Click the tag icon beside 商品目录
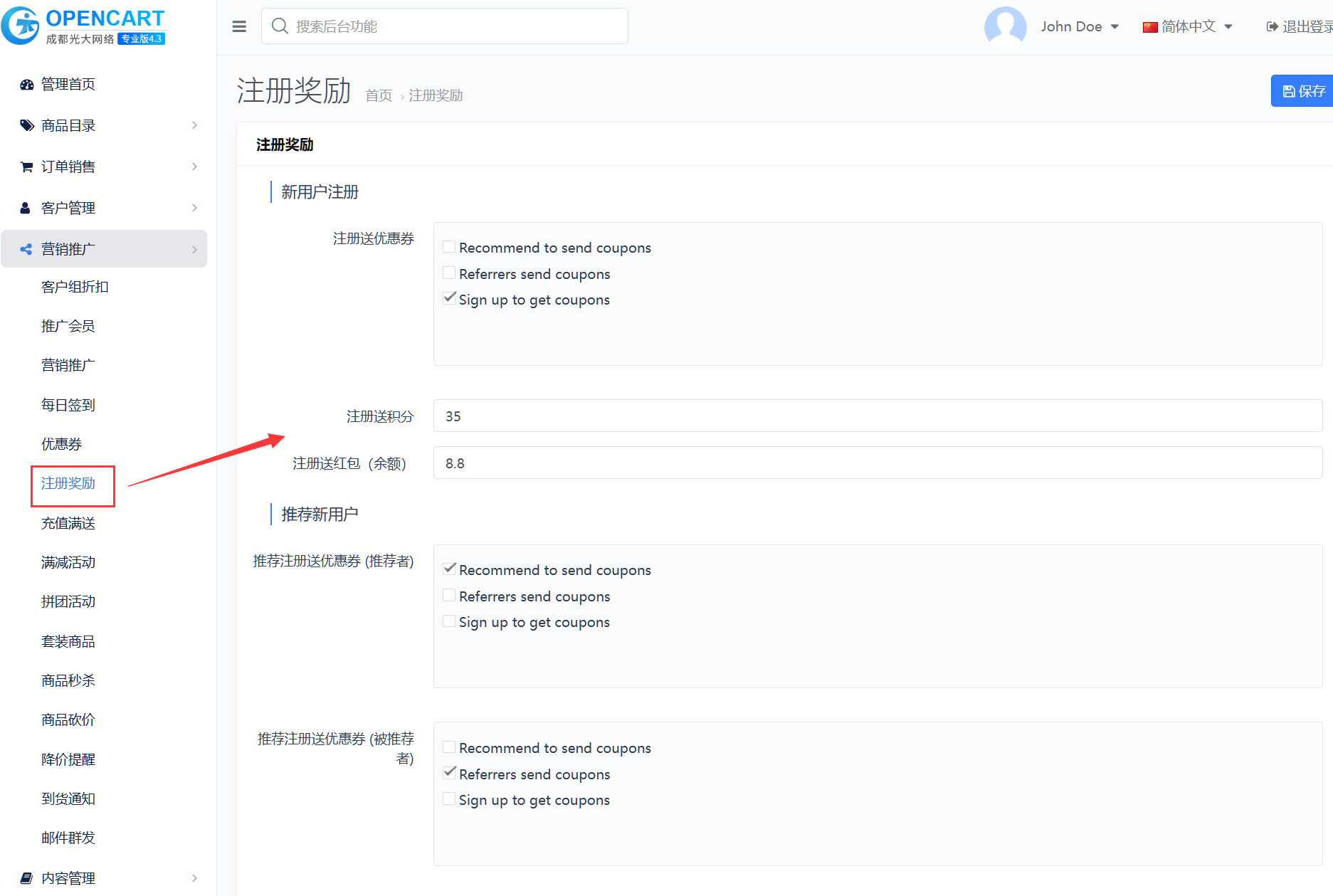 click(27, 126)
